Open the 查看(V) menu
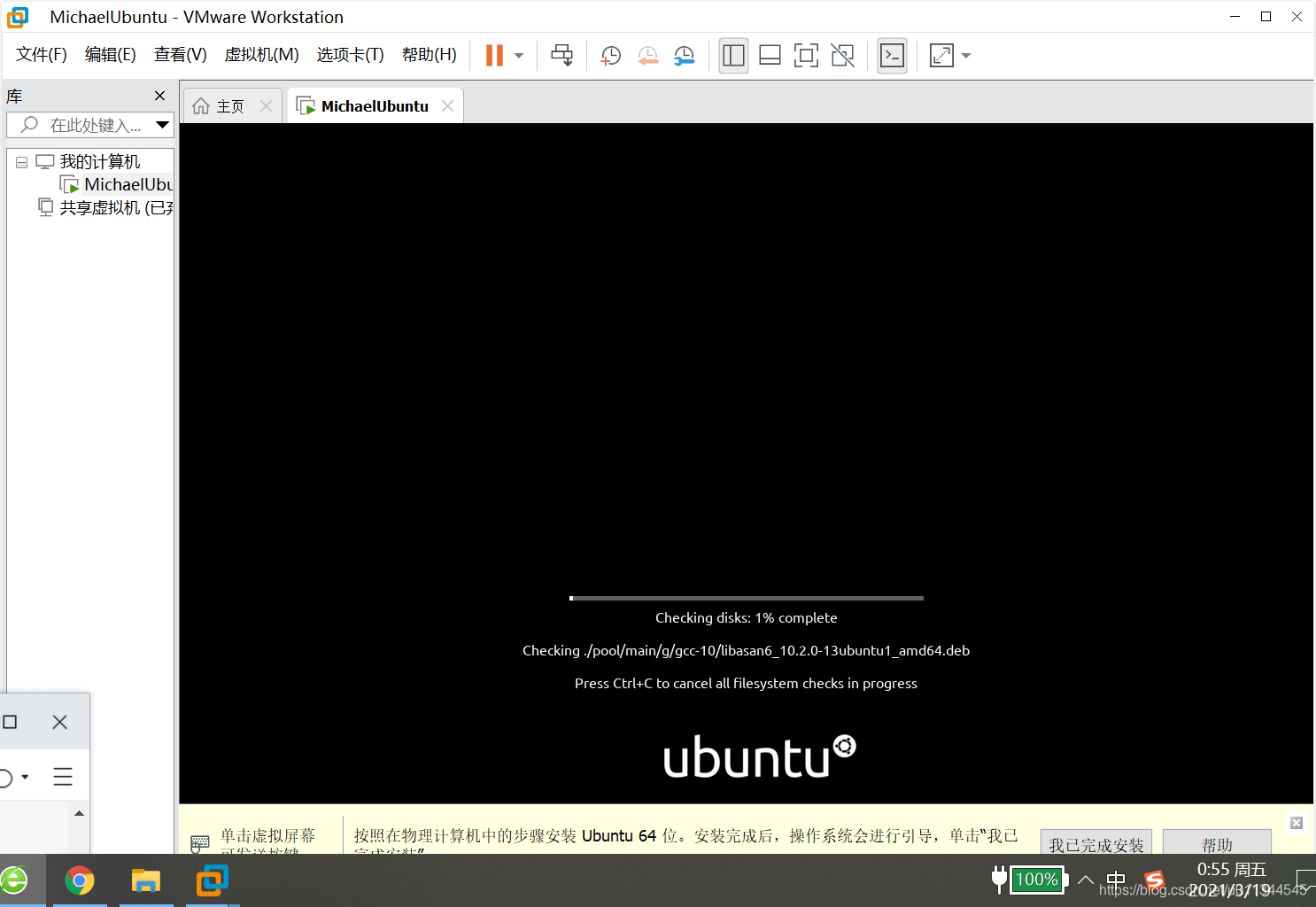 (181, 55)
